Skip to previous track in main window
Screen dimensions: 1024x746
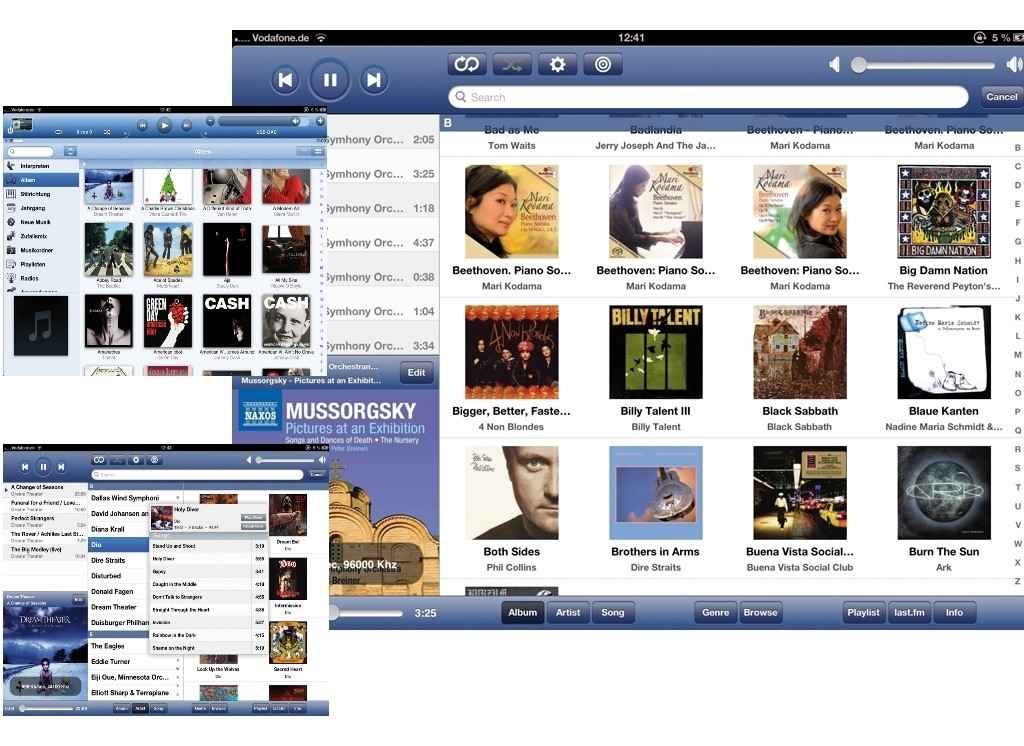pyautogui.click(x=285, y=80)
